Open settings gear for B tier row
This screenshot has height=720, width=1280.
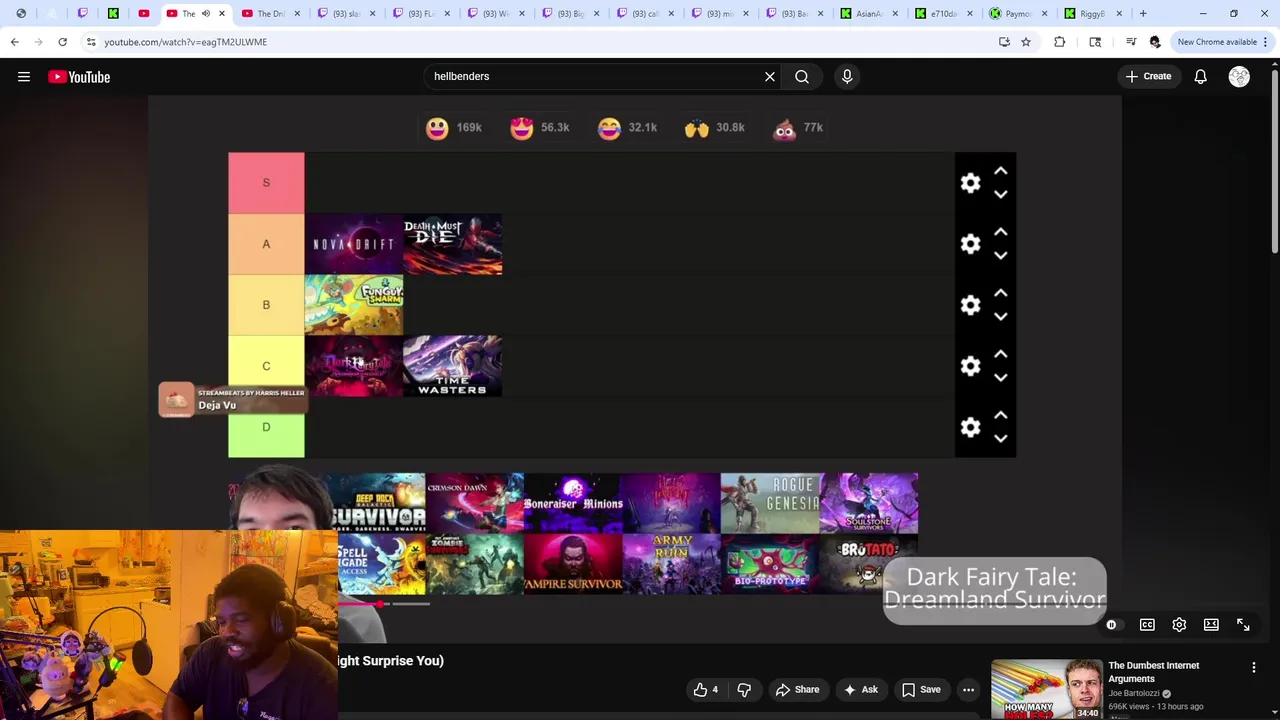[x=970, y=305]
